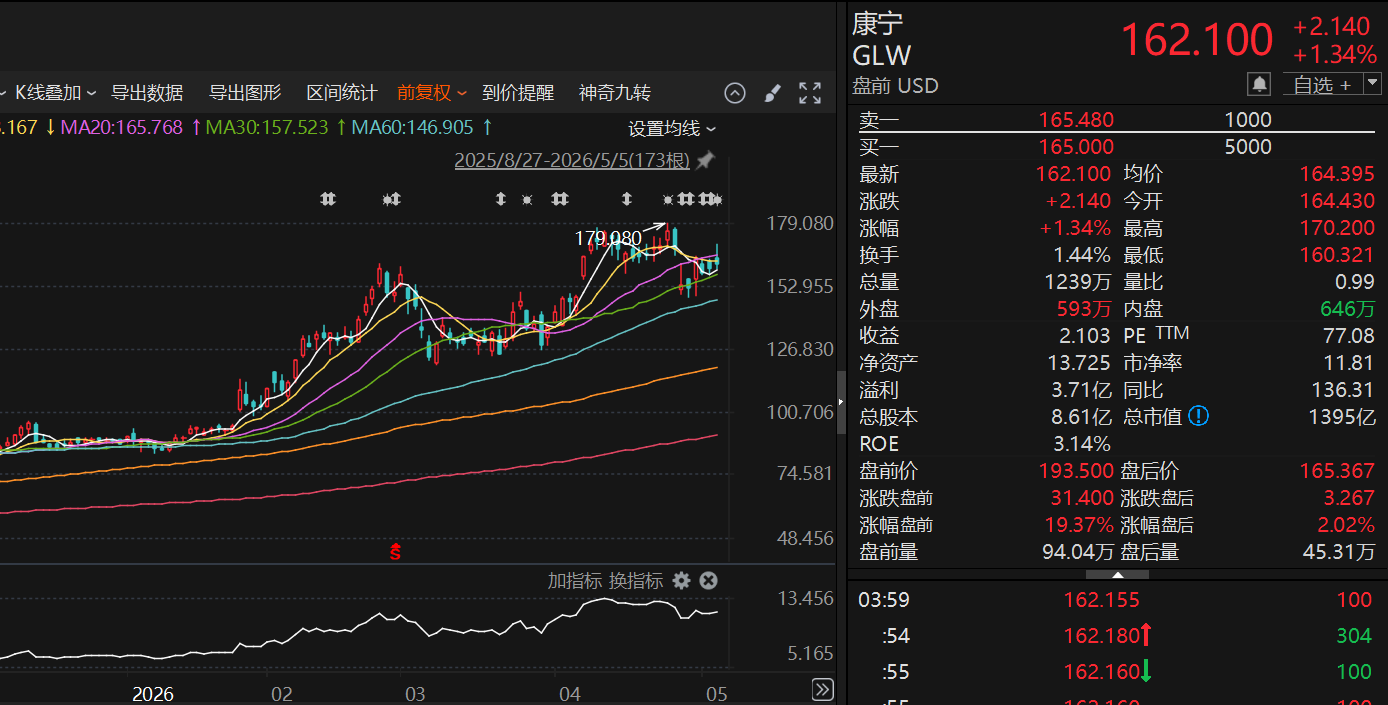Screen dimensions: 1388x705
Task: Click the 152.955 price axis label
Action: [799, 287]
